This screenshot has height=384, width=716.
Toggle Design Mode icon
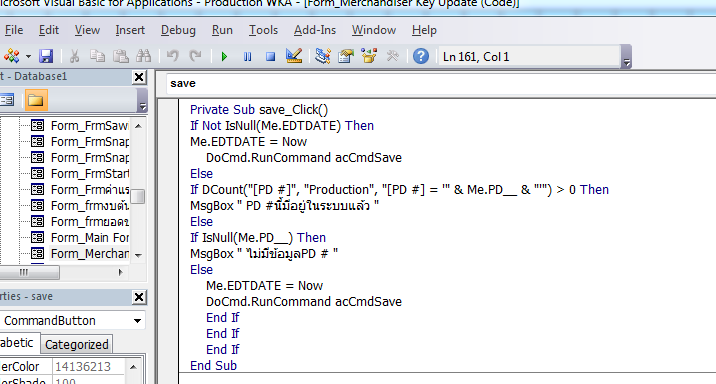coord(294,57)
